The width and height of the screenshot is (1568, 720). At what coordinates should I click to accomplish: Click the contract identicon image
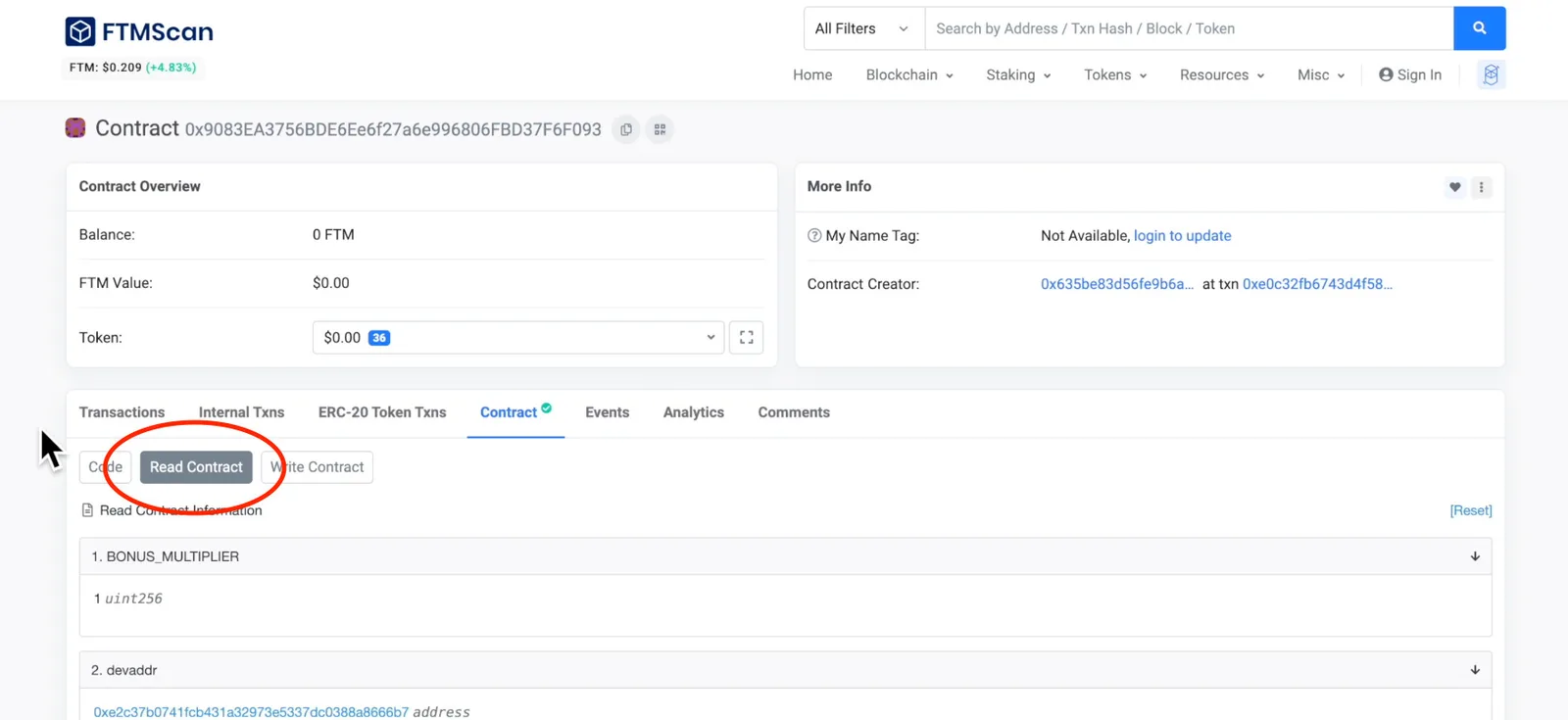pyautogui.click(x=75, y=128)
